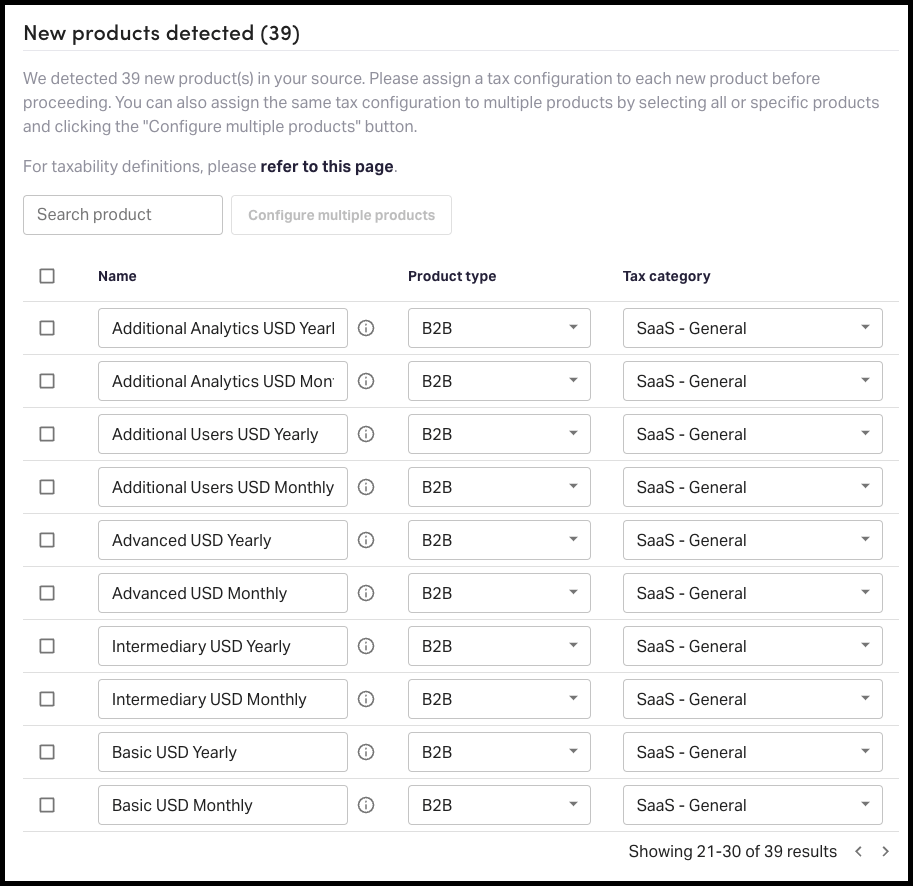The height and width of the screenshot is (886, 913).
Task: Open Product type dropdown for Basic USD Monthly
Action: click(x=499, y=805)
